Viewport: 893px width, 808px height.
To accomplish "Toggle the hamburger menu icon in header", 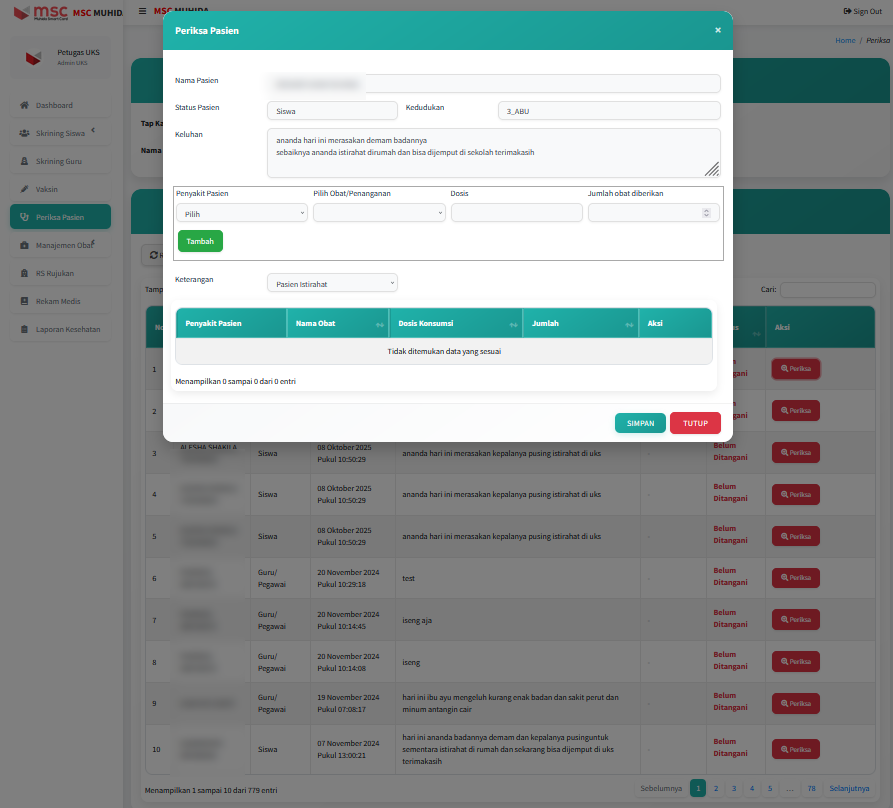I will pyautogui.click(x=142, y=11).
